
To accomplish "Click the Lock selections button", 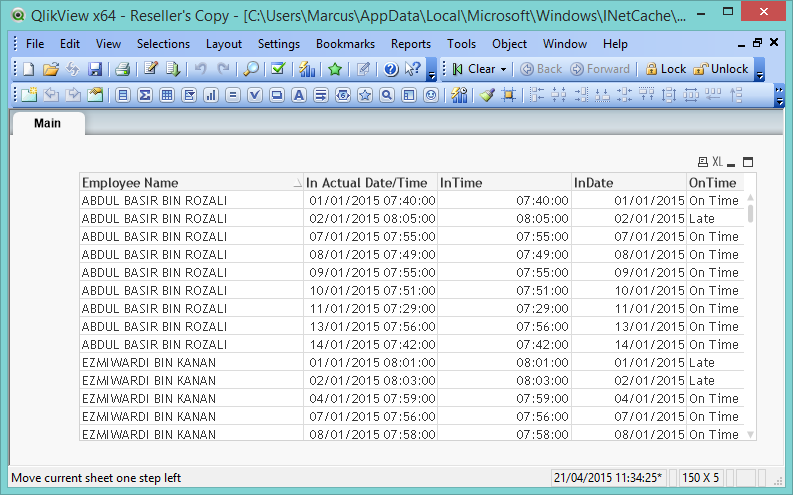I will click(666, 69).
